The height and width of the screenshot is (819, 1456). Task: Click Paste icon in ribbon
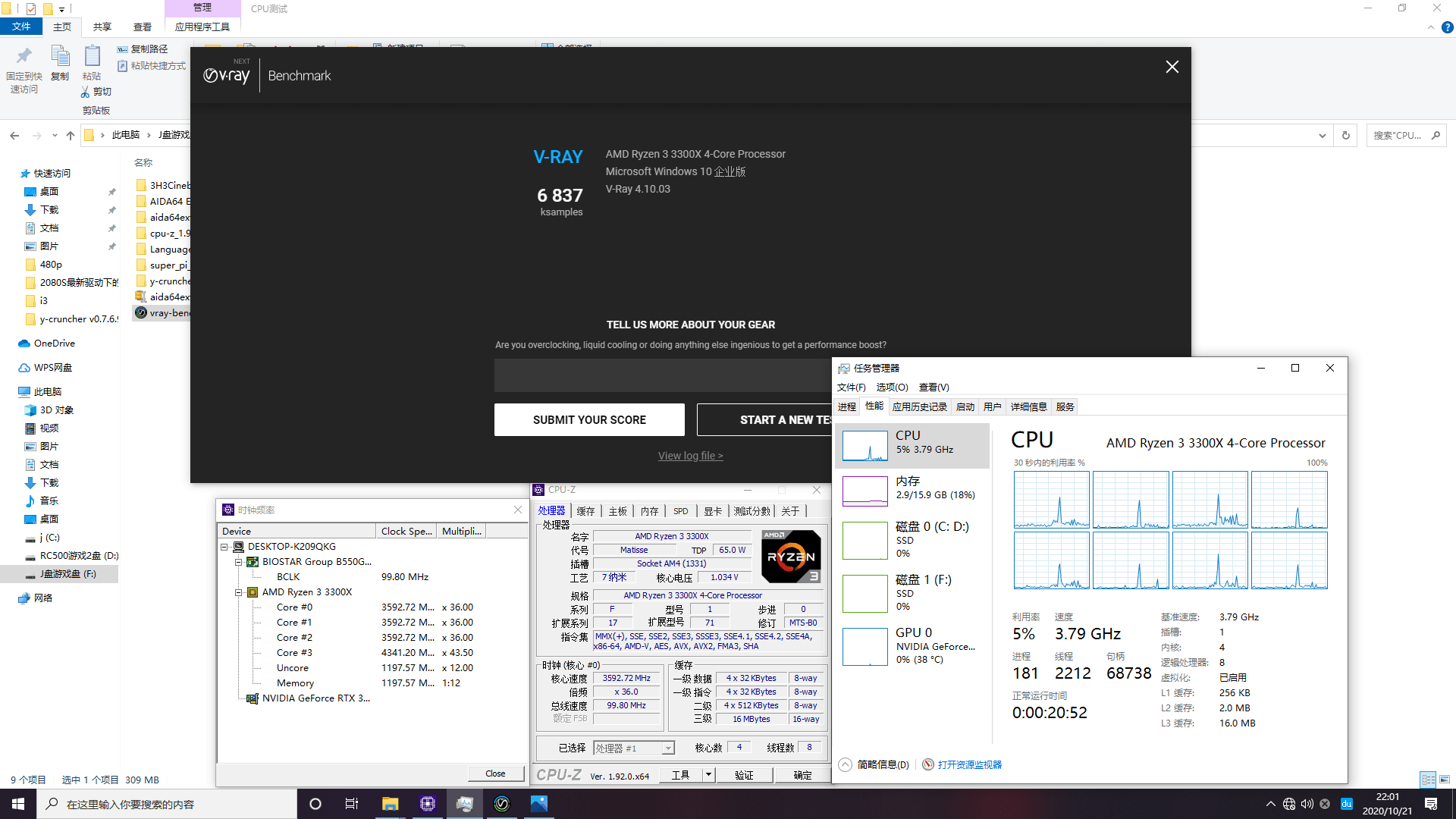click(x=92, y=57)
